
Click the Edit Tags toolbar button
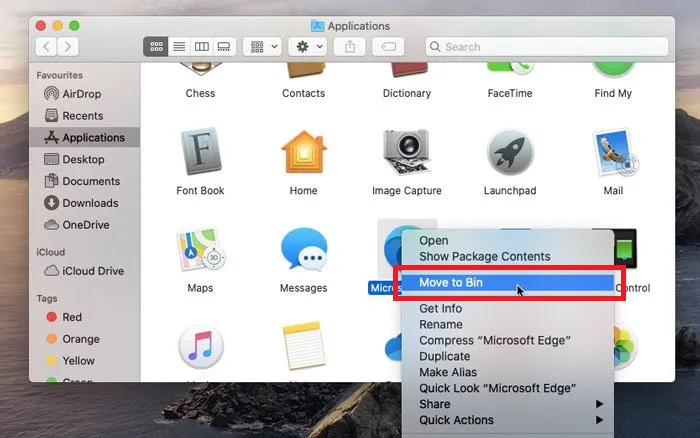tap(388, 46)
